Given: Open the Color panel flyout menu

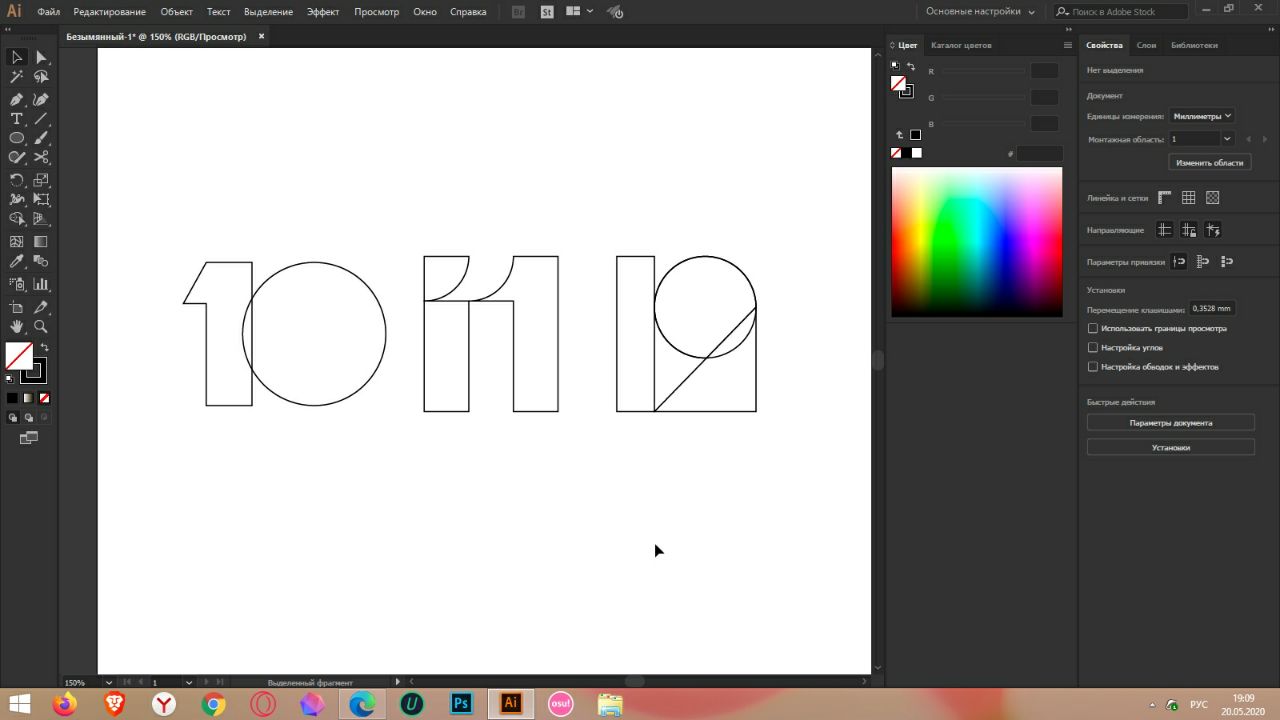Looking at the screenshot, I should (x=1068, y=45).
